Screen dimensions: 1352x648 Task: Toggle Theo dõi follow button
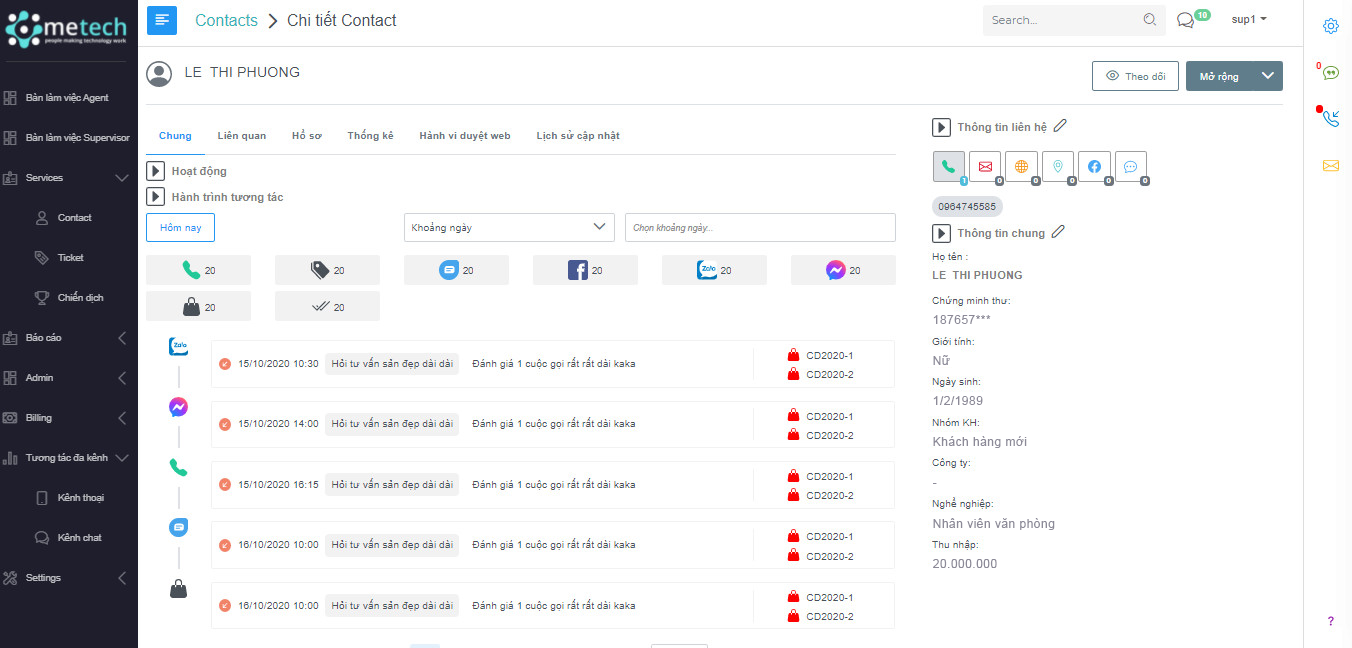pyautogui.click(x=1135, y=77)
